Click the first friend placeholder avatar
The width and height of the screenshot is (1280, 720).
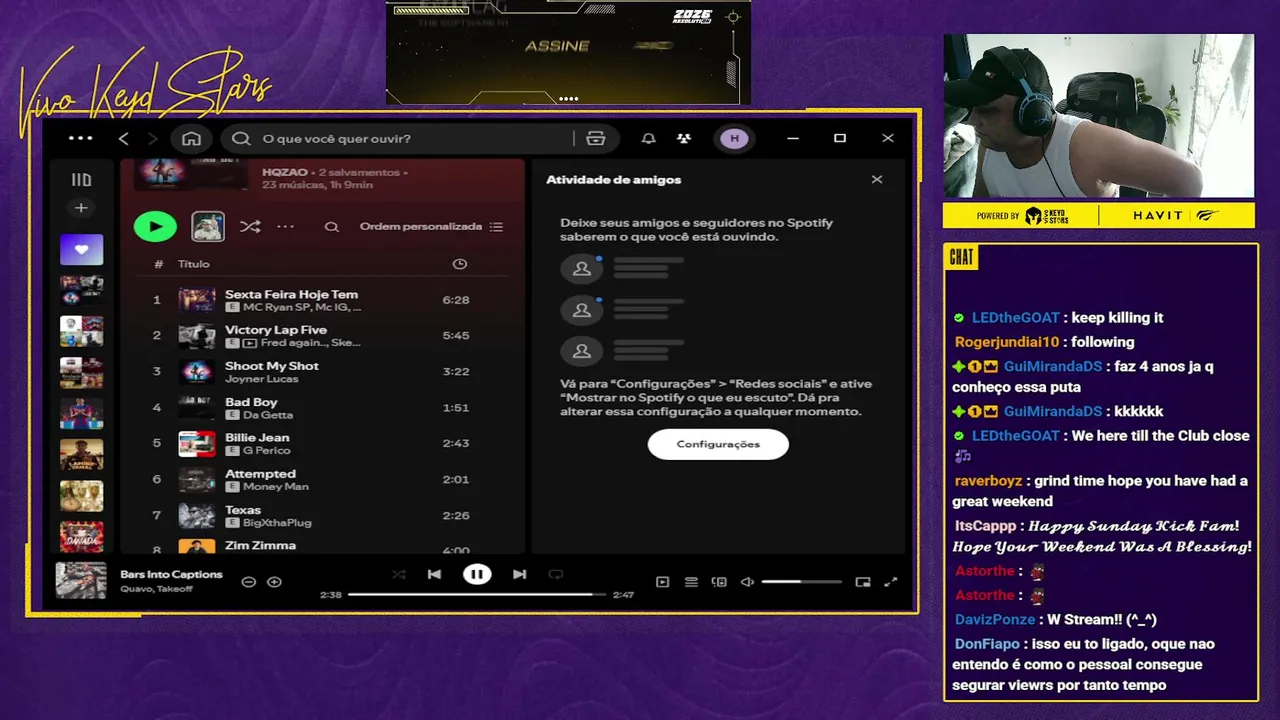click(581, 269)
